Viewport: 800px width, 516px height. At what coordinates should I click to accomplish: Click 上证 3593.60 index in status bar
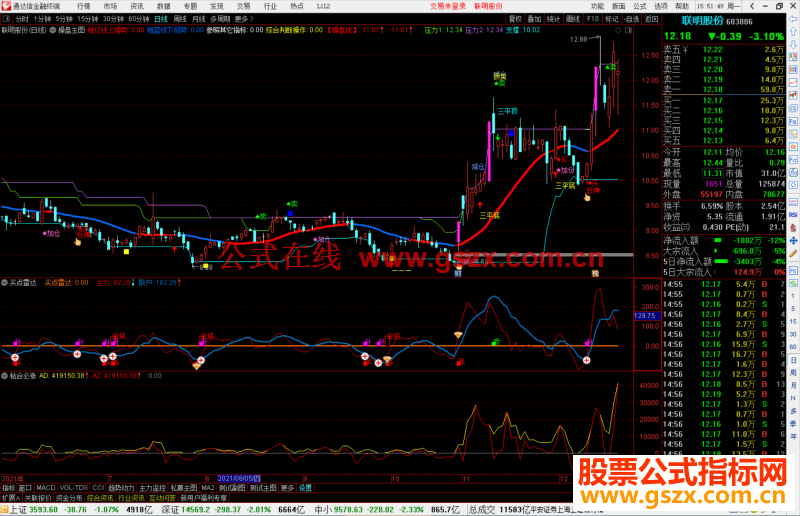point(33,509)
